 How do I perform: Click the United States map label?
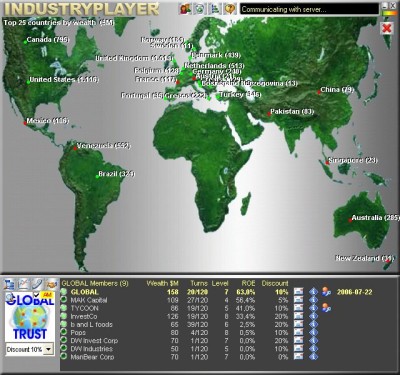point(64,80)
